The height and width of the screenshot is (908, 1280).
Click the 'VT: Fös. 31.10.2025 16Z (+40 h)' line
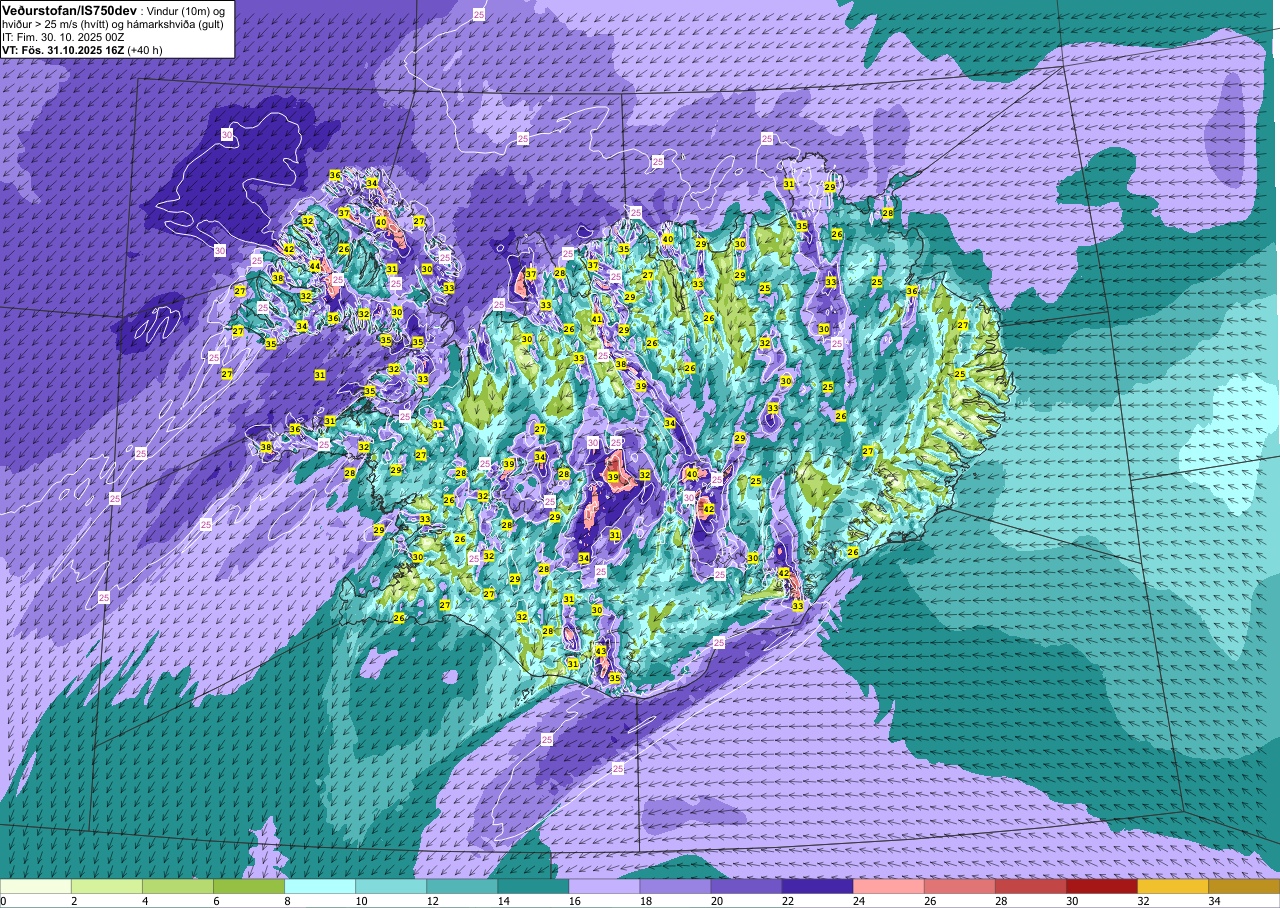coord(82,49)
